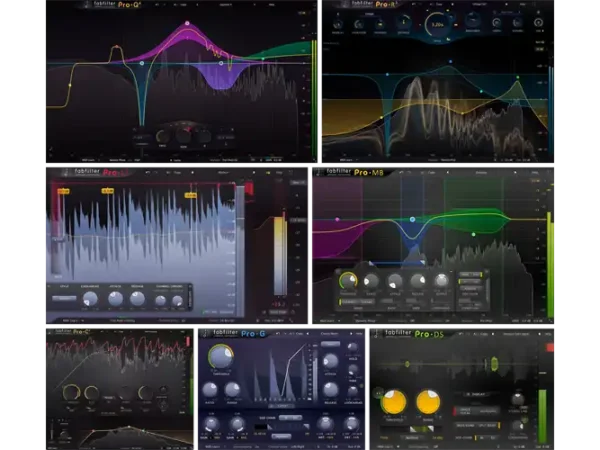Click the yellow Pro-DS Threshold knob
600x450 pixels.
tap(395, 403)
